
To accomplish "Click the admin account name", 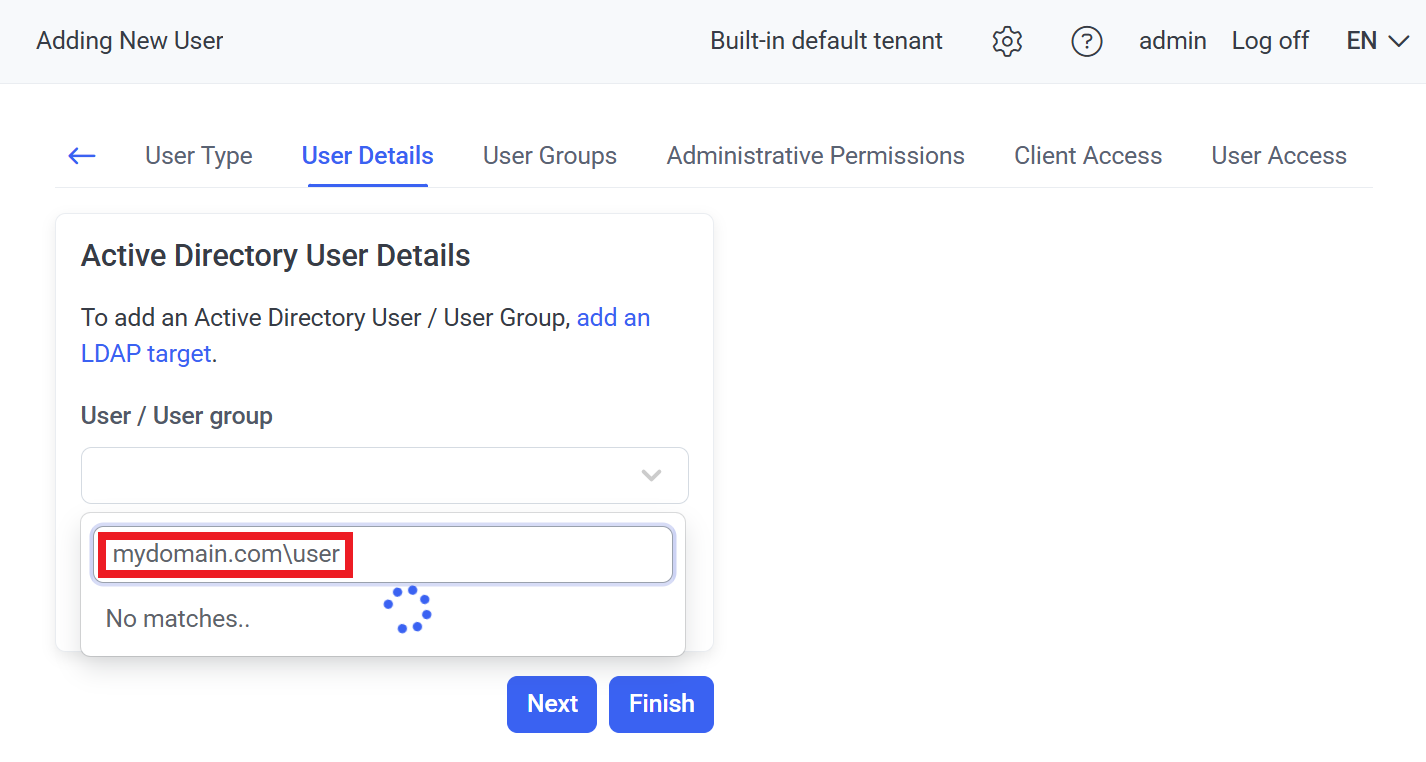I will [1172, 41].
